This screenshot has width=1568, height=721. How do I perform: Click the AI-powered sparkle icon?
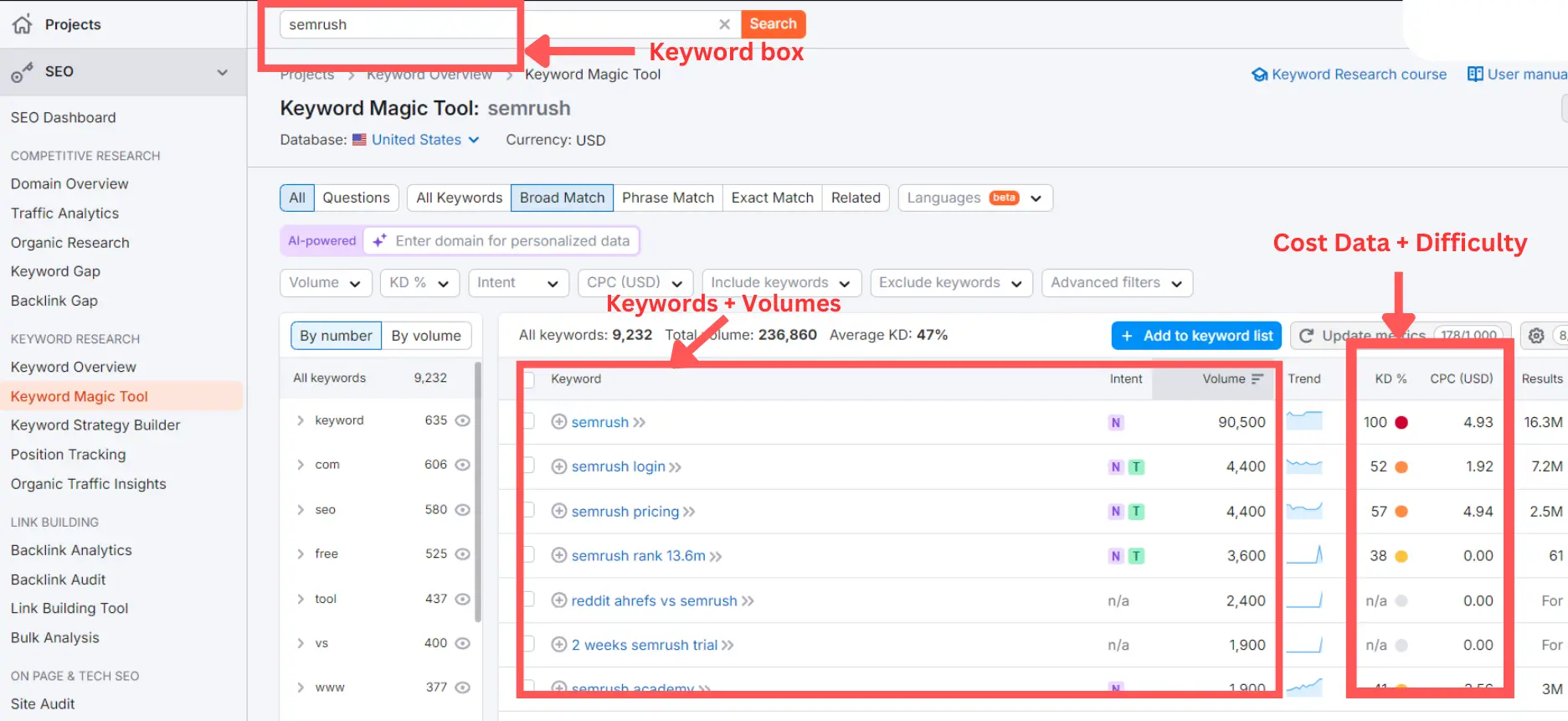(x=379, y=241)
